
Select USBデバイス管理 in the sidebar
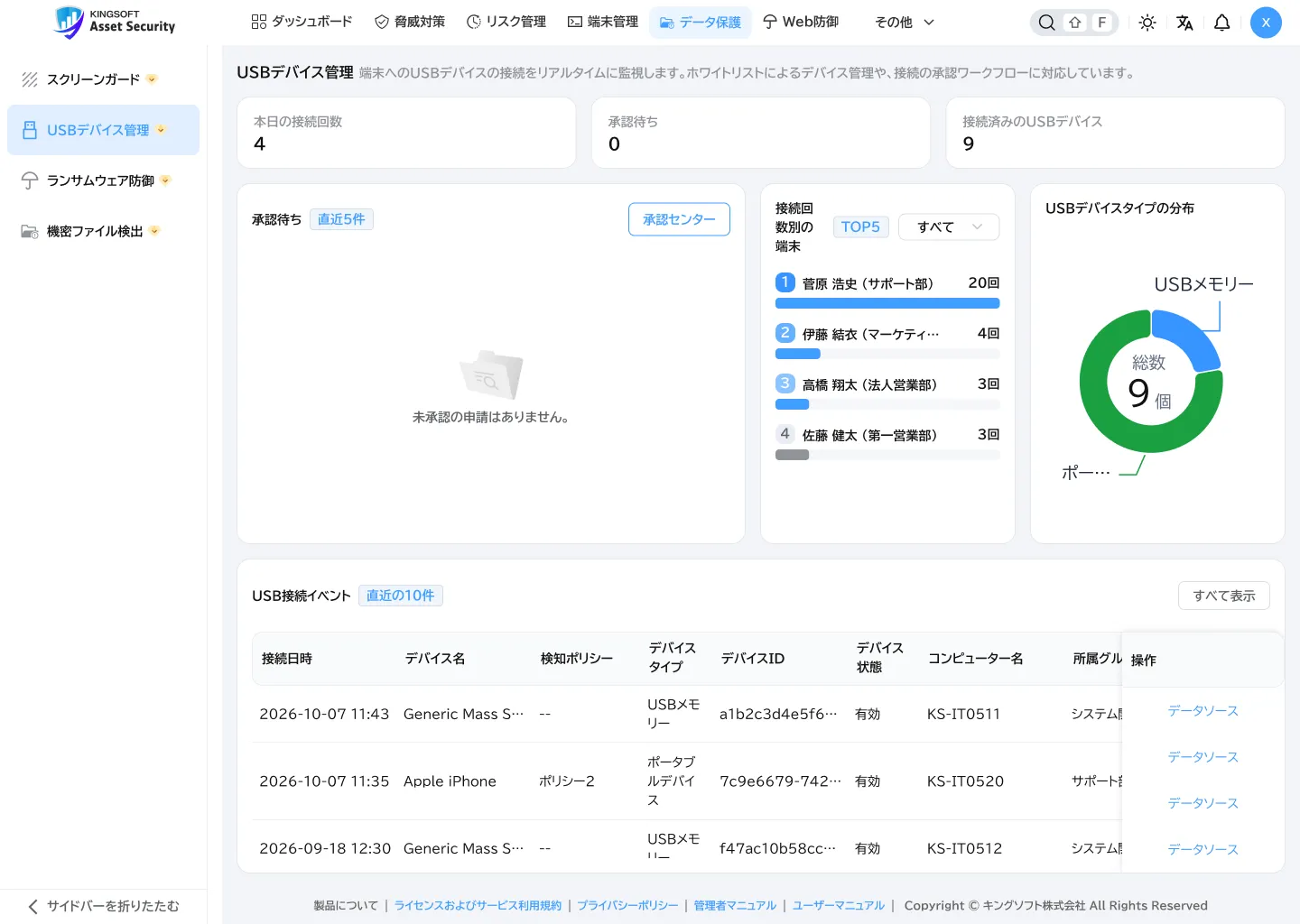(x=103, y=130)
